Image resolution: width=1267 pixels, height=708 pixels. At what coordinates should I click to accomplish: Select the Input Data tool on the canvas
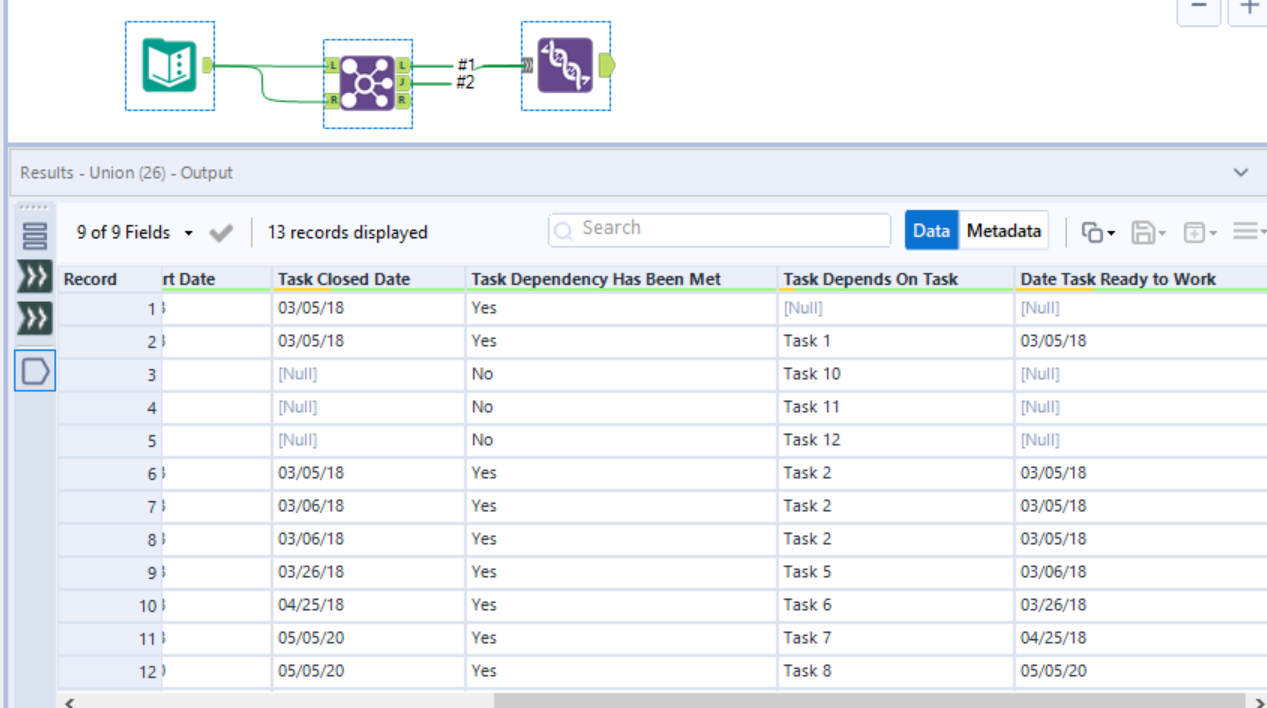click(x=169, y=66)
